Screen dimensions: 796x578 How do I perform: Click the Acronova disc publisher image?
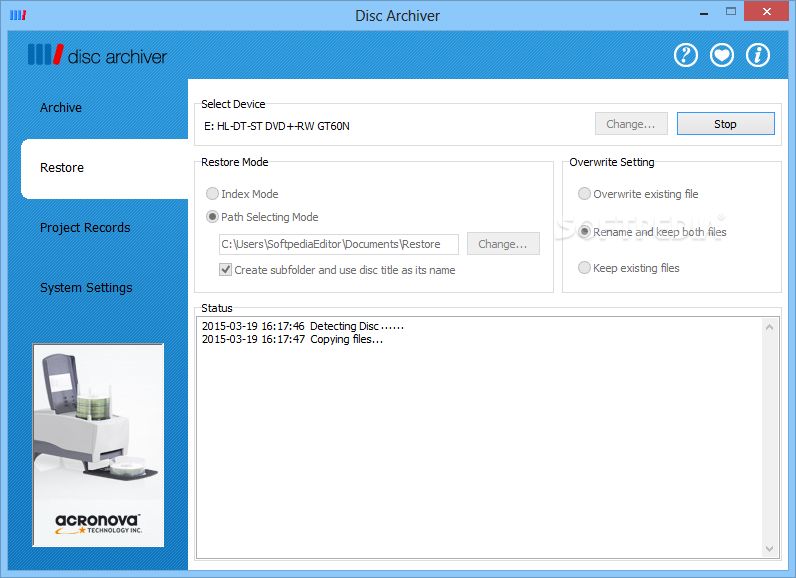click(98, 445)
